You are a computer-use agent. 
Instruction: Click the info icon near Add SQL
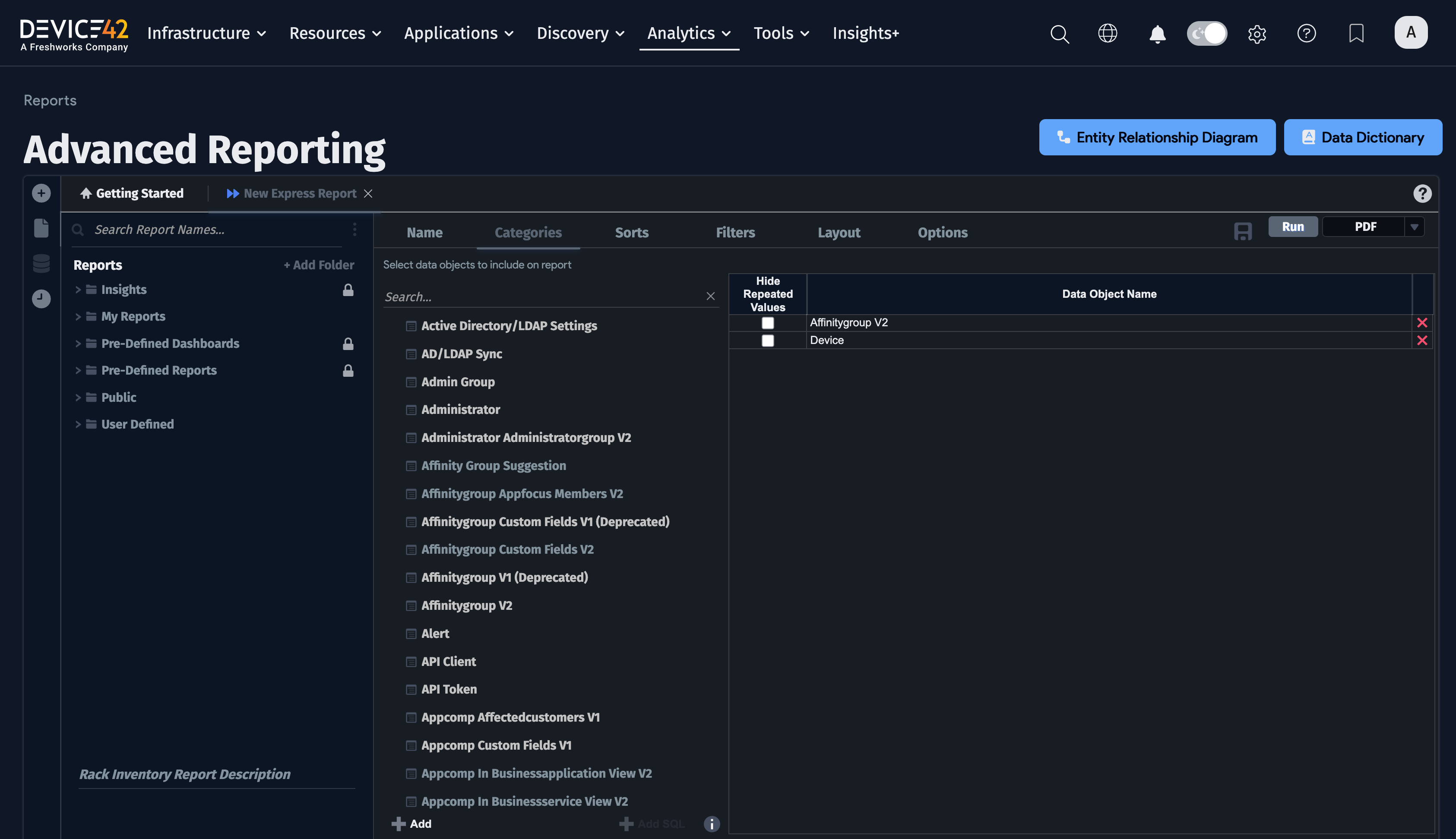point(711,824)
